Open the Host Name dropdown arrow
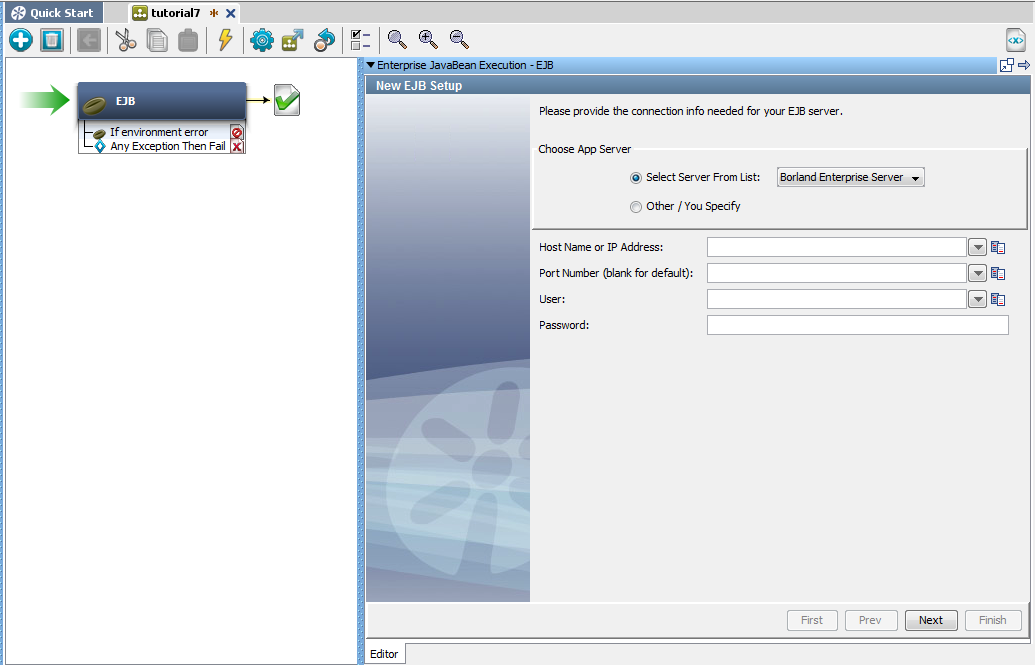Viewport: 1035px width, 665px height. 977,246
